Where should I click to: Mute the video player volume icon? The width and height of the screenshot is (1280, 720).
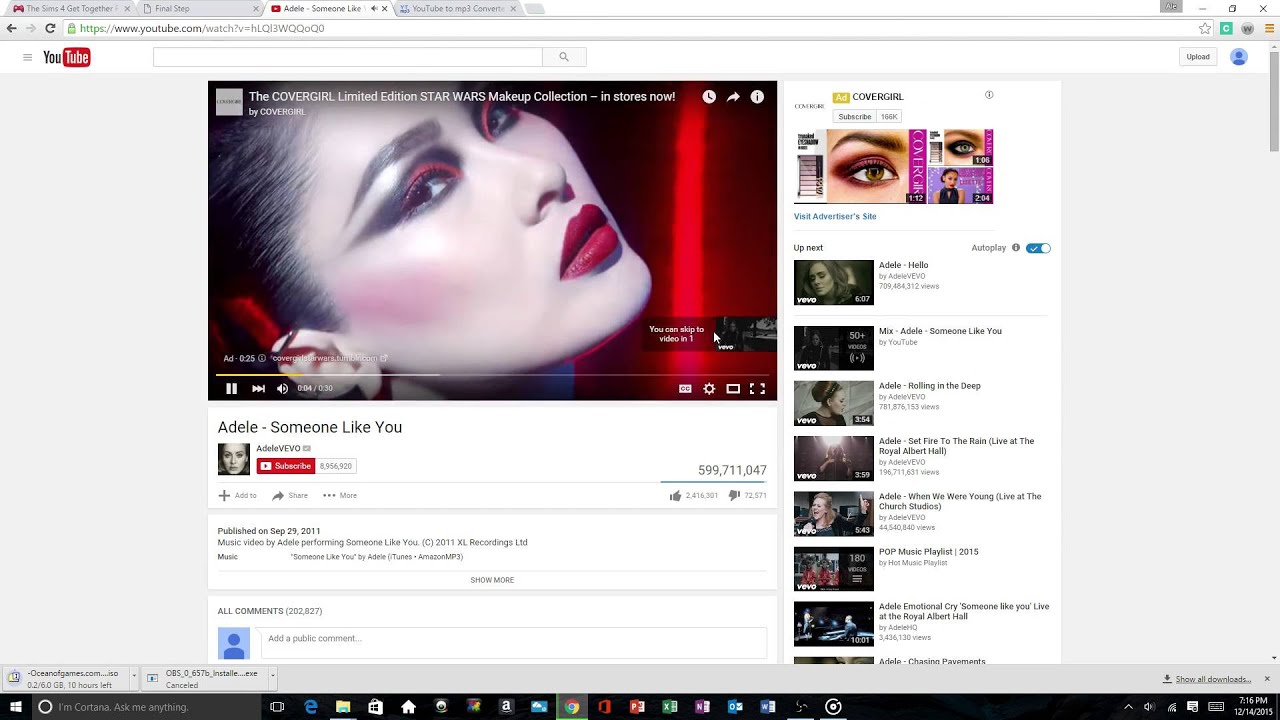click(x=282, y=389)
